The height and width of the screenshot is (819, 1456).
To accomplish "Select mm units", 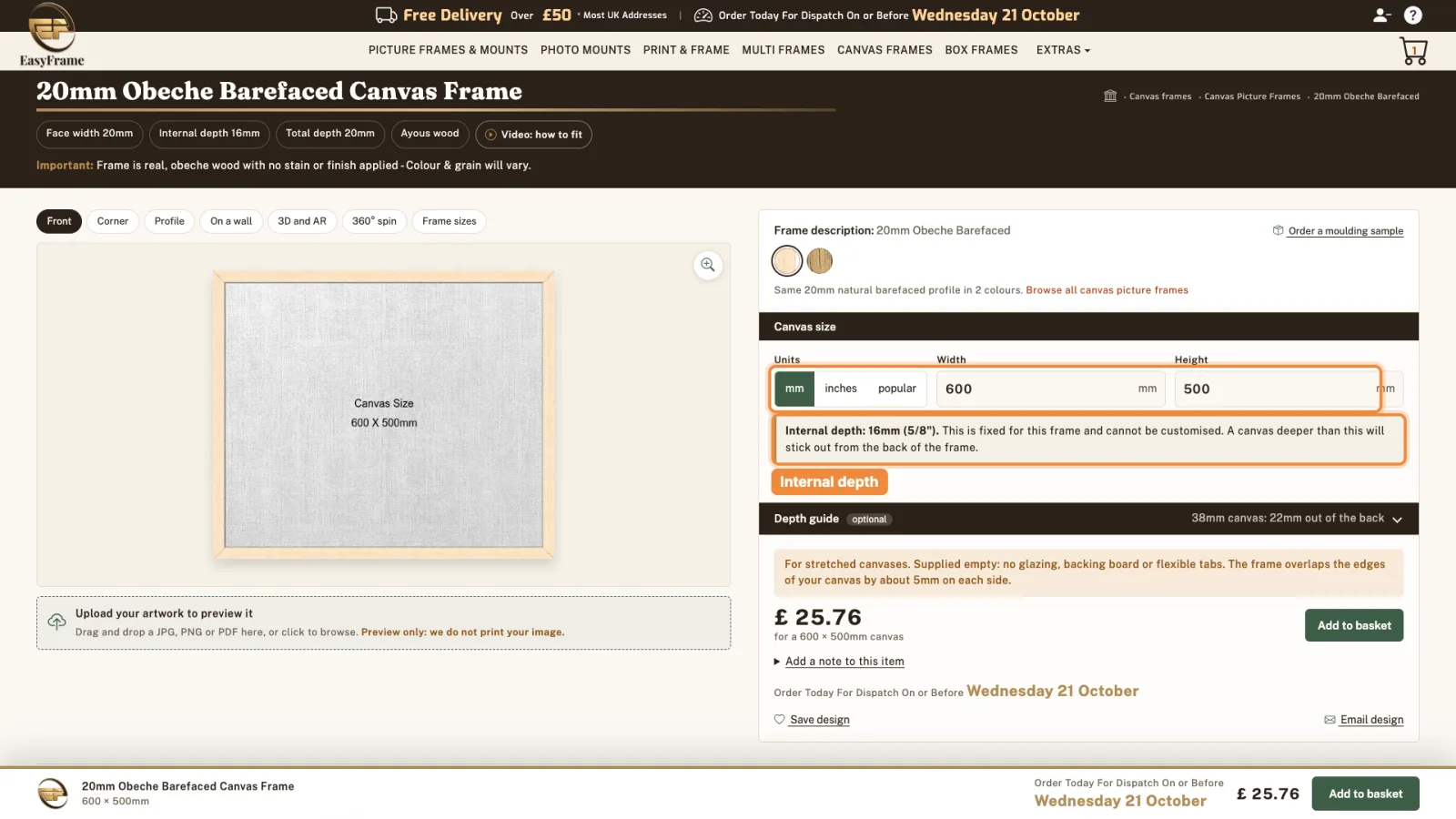I will 794,389.
